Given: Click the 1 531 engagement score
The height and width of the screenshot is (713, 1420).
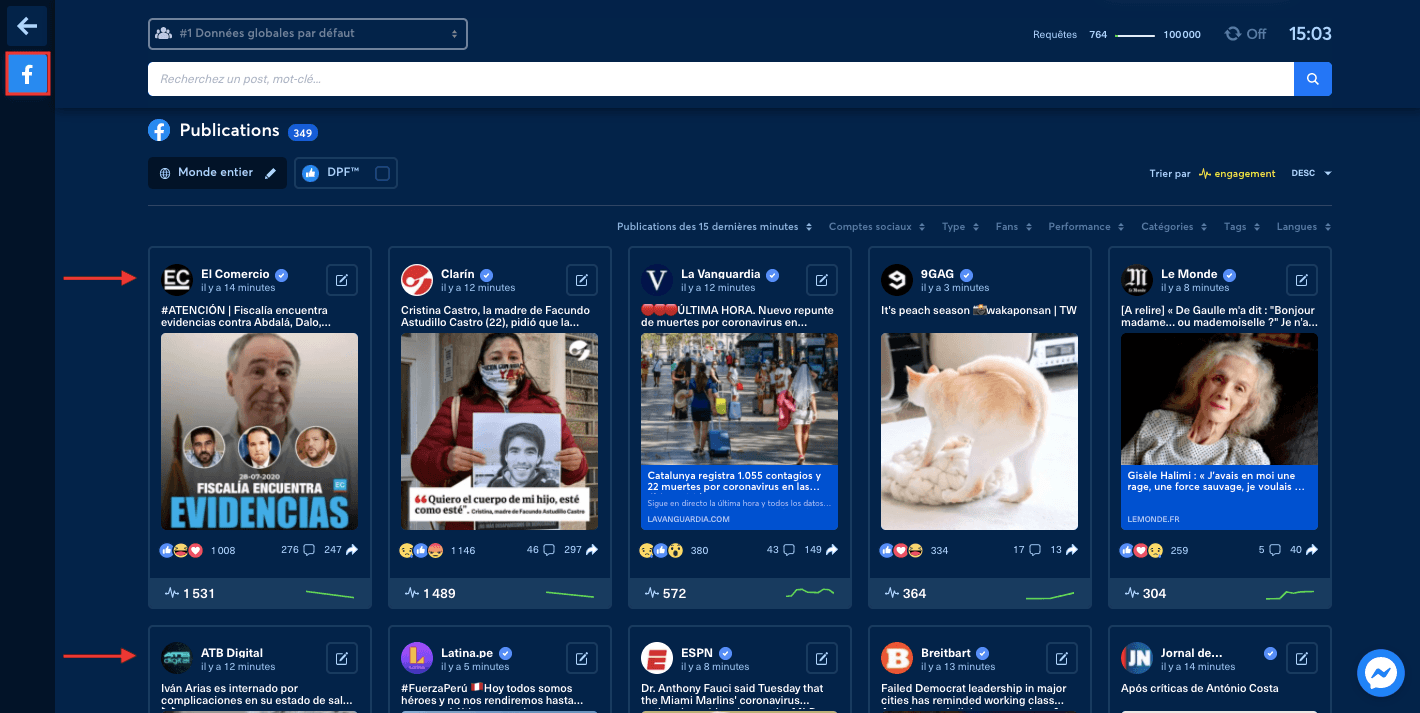Looking at the screenshot, I should [190, 593].
